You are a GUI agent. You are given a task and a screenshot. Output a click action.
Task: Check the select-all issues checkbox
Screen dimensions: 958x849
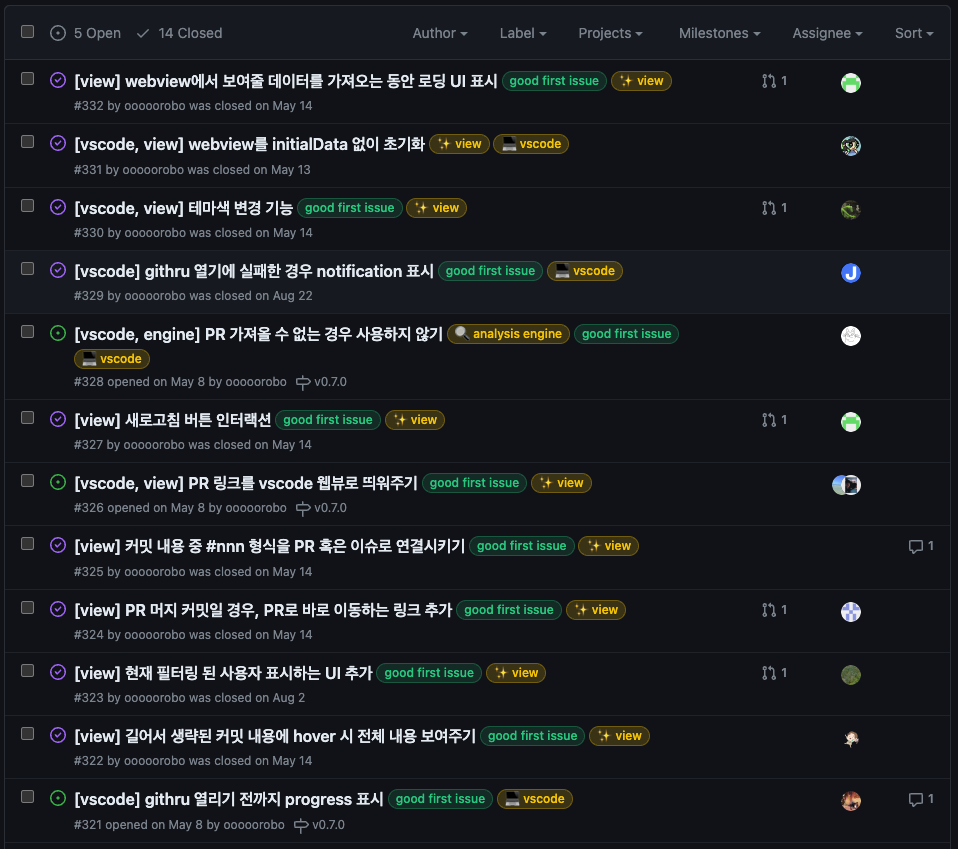[27, 32]
